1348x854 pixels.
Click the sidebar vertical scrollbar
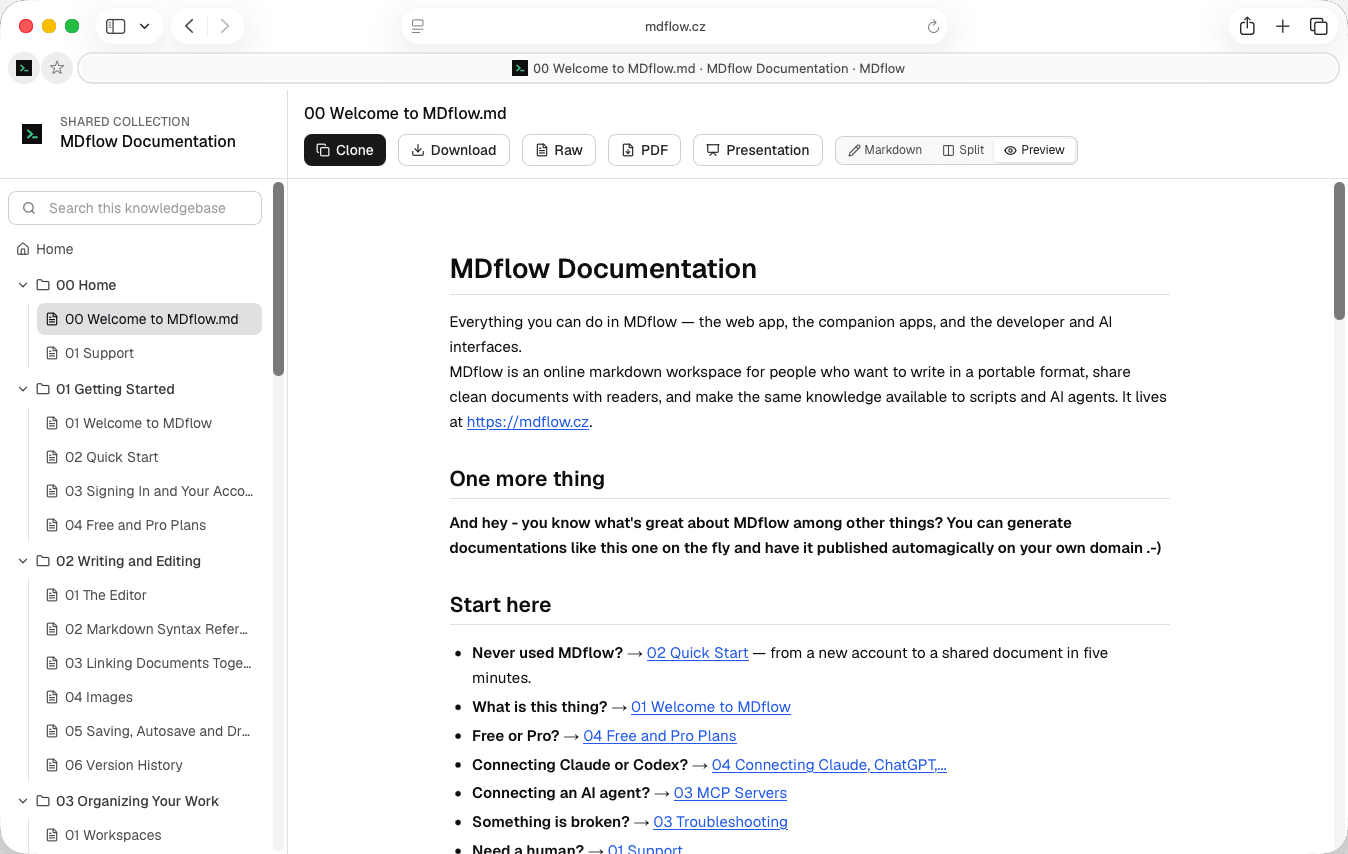(278, 279)
